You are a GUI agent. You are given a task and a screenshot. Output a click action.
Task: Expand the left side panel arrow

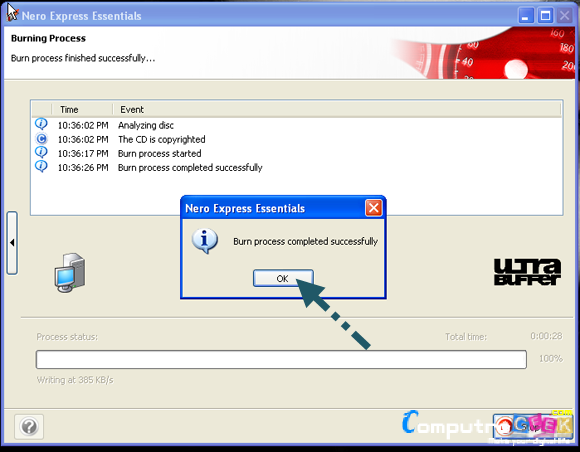tap(12, 243)
